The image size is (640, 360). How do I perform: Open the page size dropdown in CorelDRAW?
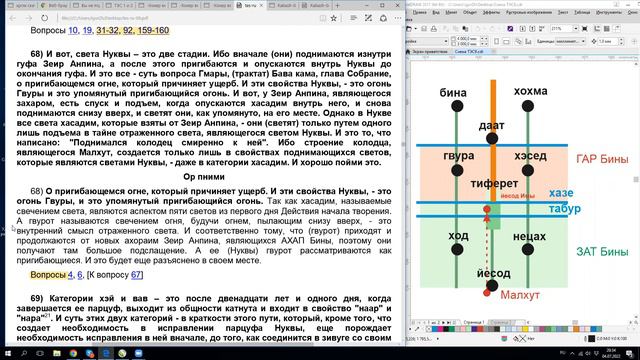pos(446,41)
